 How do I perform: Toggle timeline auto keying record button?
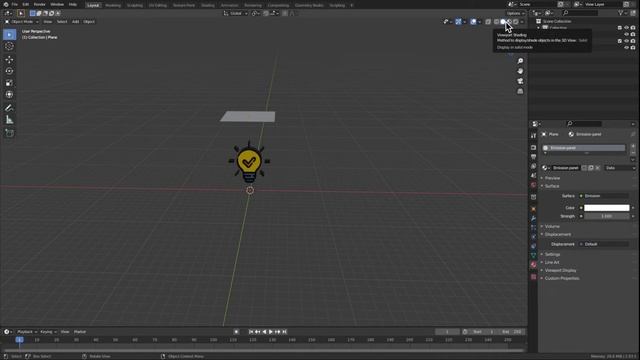coord(236,332)
